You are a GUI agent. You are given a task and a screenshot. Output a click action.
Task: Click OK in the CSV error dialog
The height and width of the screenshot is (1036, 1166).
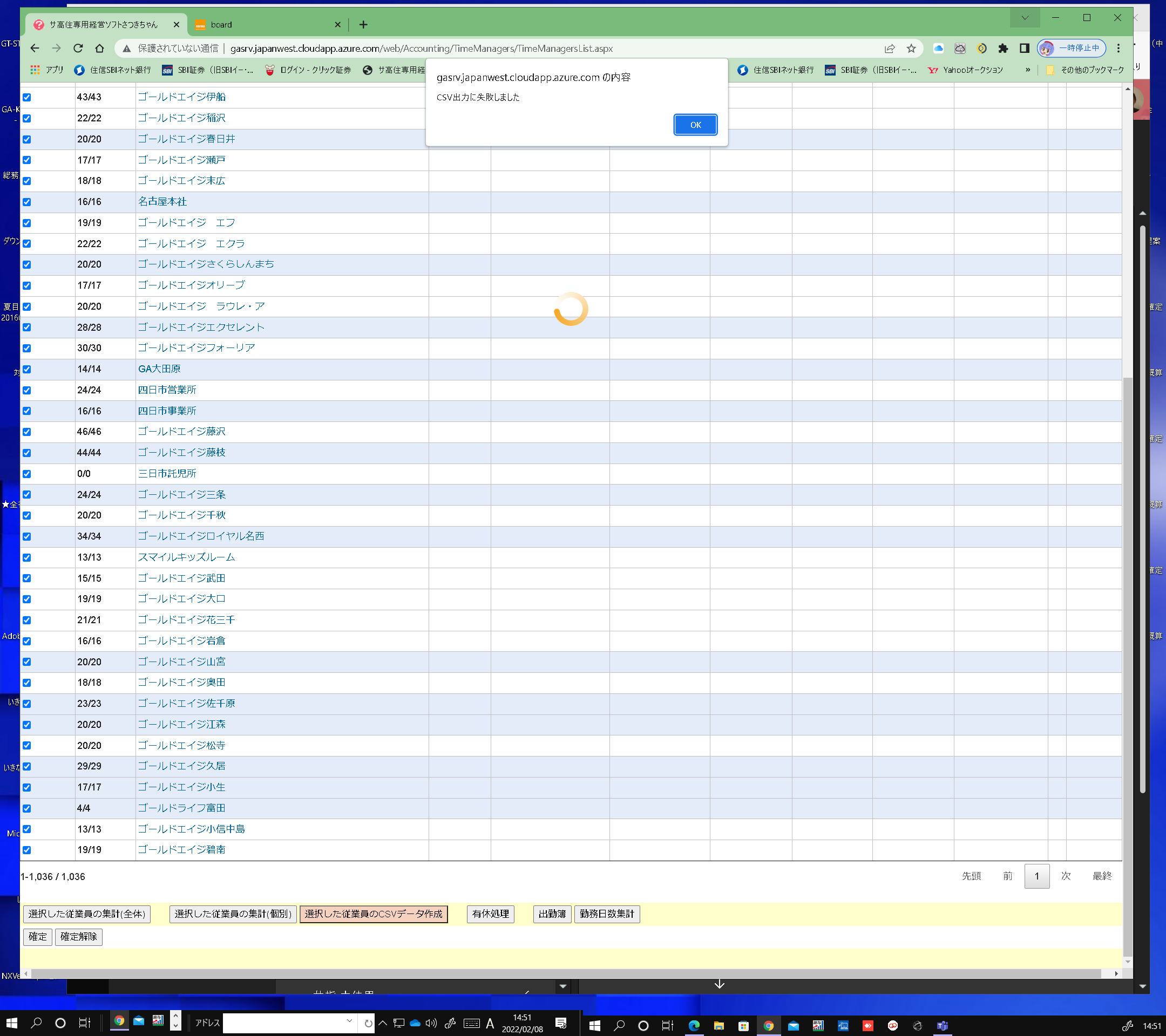(695, 125)
